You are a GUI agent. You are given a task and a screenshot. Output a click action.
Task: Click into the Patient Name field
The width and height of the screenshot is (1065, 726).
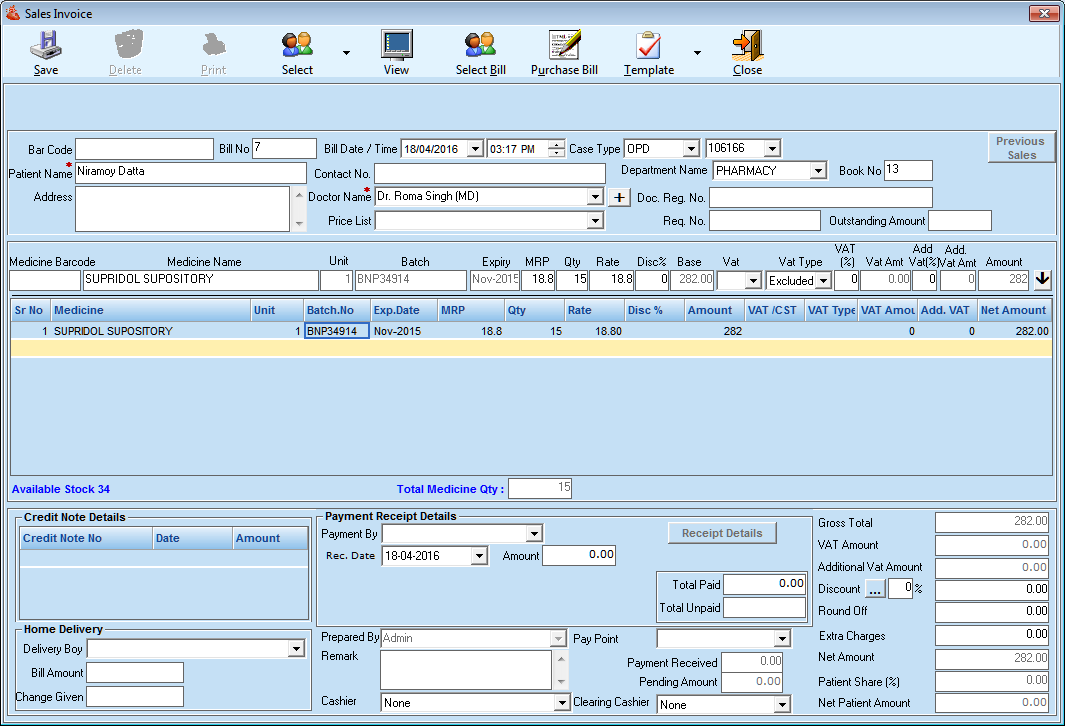190,172
